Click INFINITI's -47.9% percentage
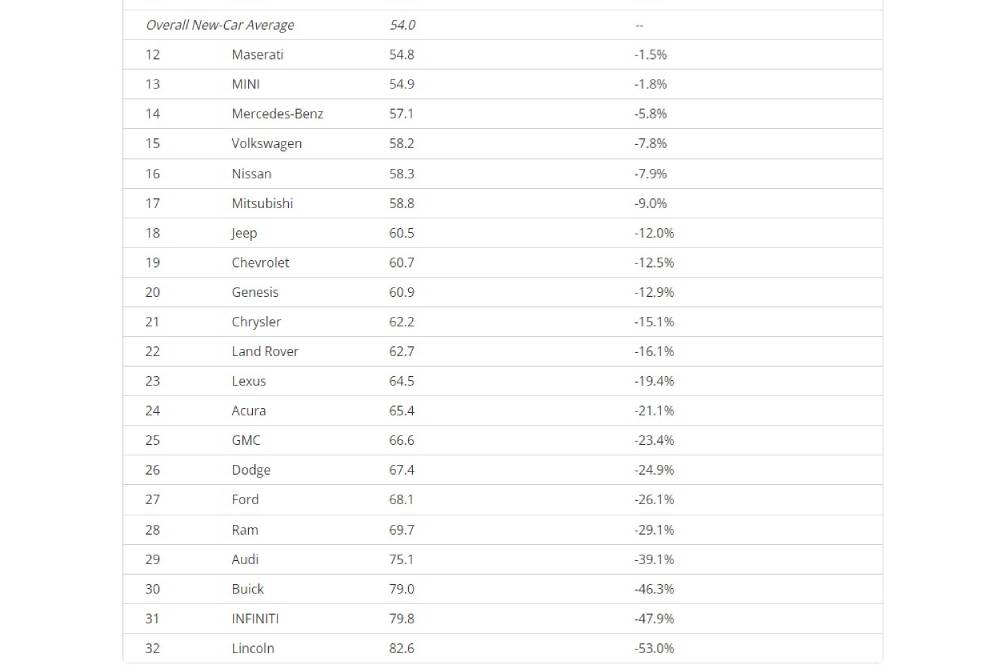 pyautogui.click(x=654, y=619)
